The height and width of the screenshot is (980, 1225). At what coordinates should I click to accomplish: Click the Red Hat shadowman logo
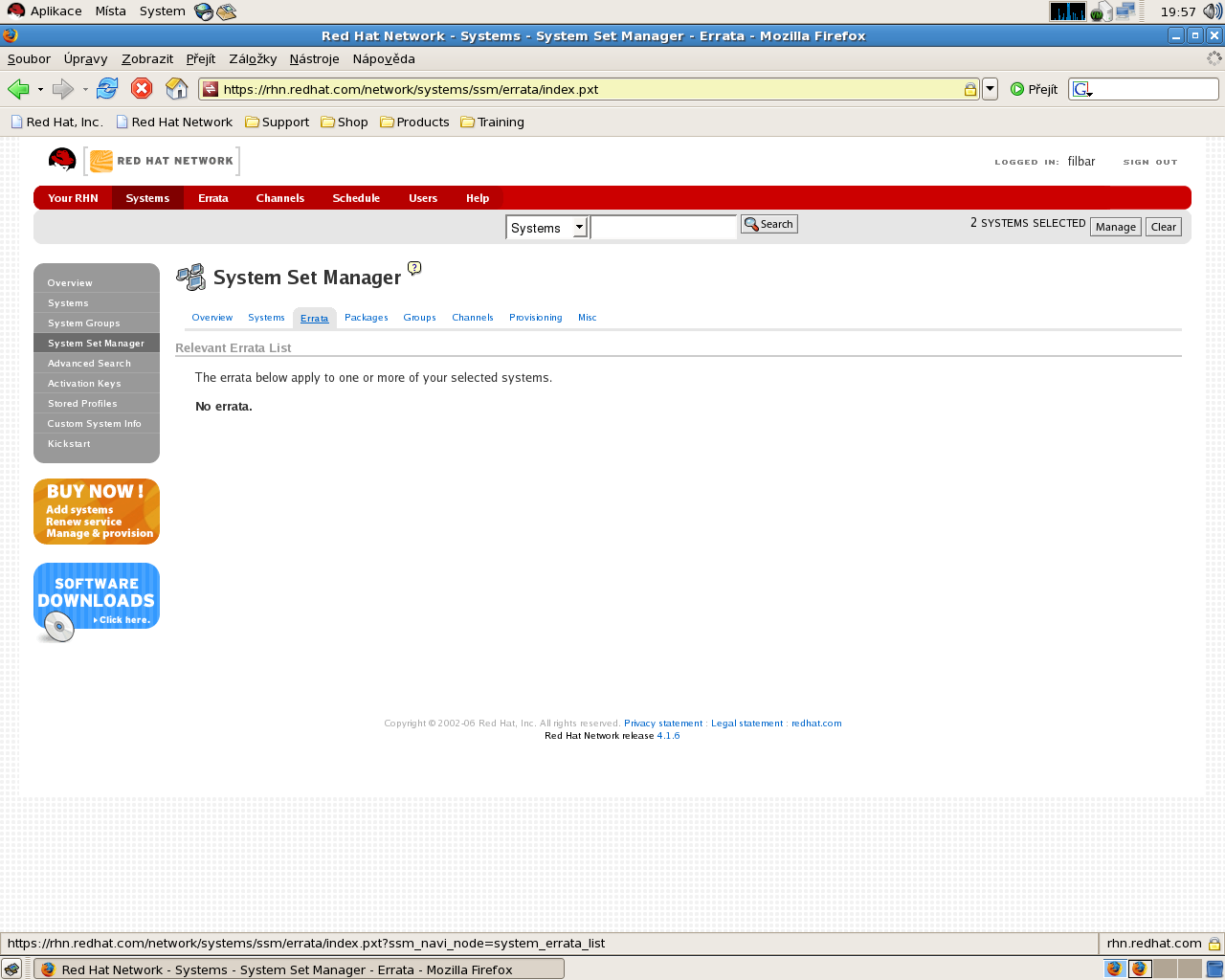pyautogui.click(x=62, y=160)
